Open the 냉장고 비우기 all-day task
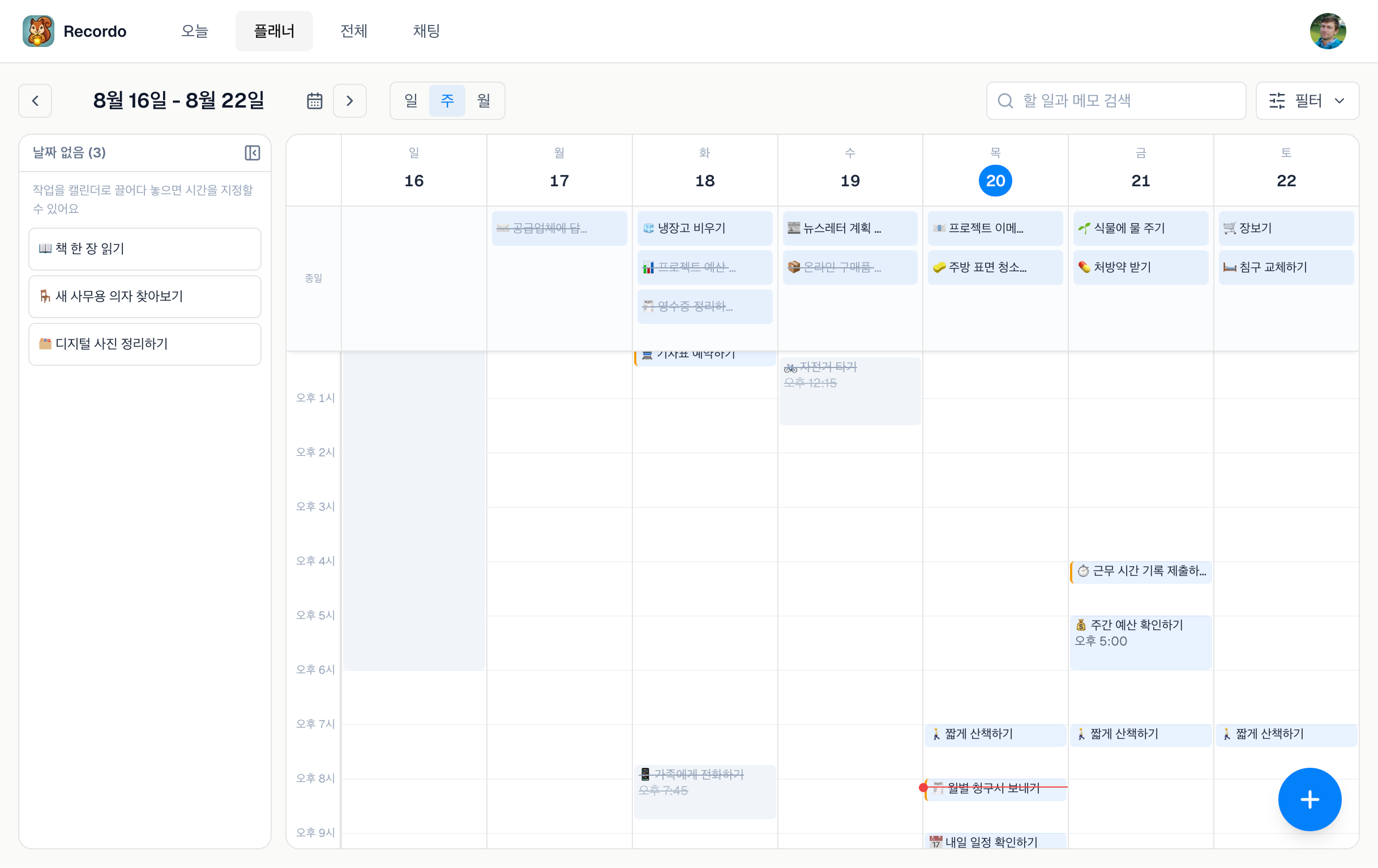The width and height of the screenshot is (1378, 868). click(x=704, y=228)
